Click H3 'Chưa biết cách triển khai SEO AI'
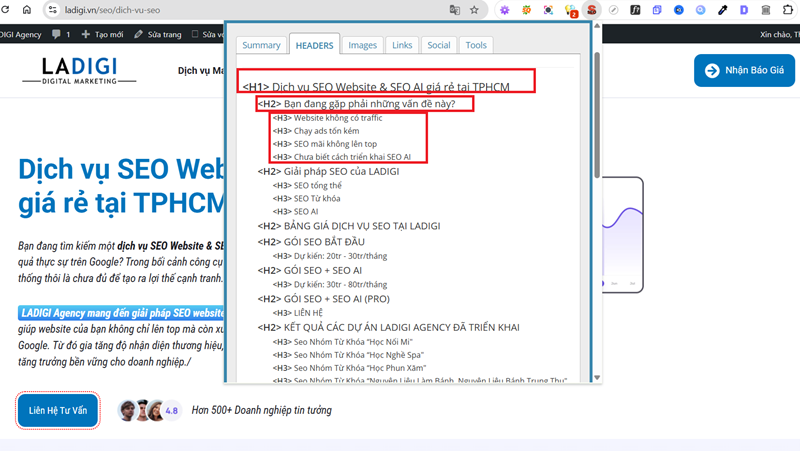800x451 pixels. pyautogui.click(x=342, y=157)
